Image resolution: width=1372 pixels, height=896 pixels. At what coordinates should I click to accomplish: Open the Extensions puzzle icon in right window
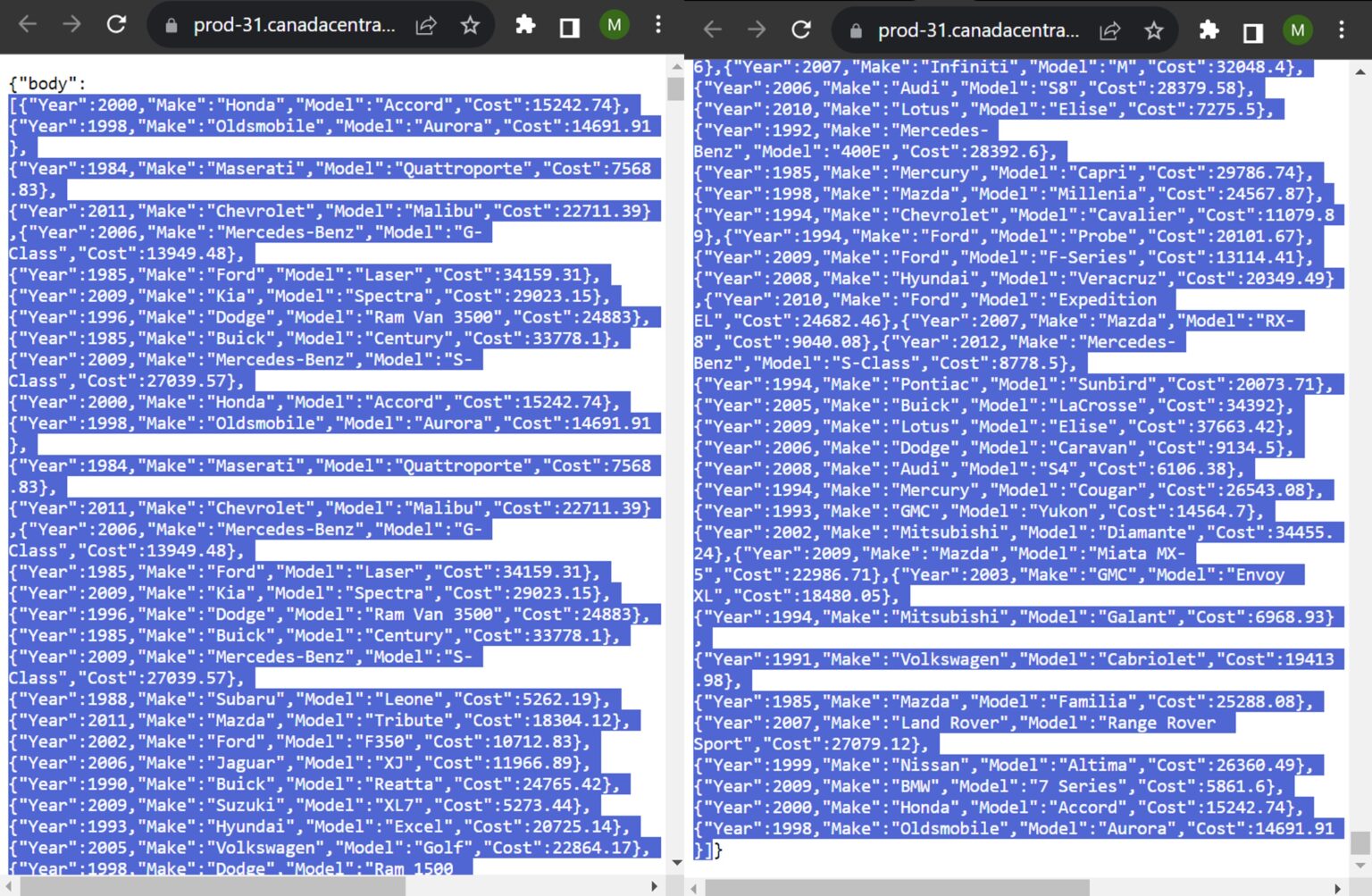click(1209, 29)
